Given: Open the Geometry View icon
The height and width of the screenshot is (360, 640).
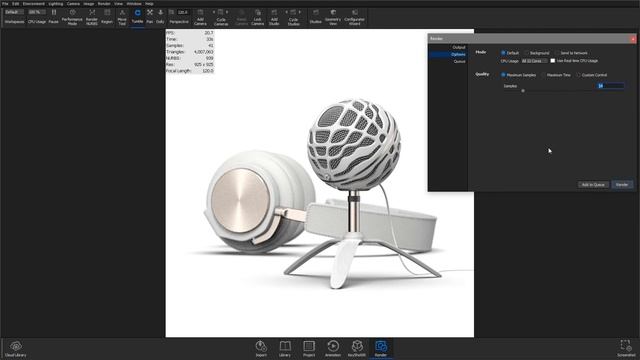Looking at the screenshot, I should point(333,13).
